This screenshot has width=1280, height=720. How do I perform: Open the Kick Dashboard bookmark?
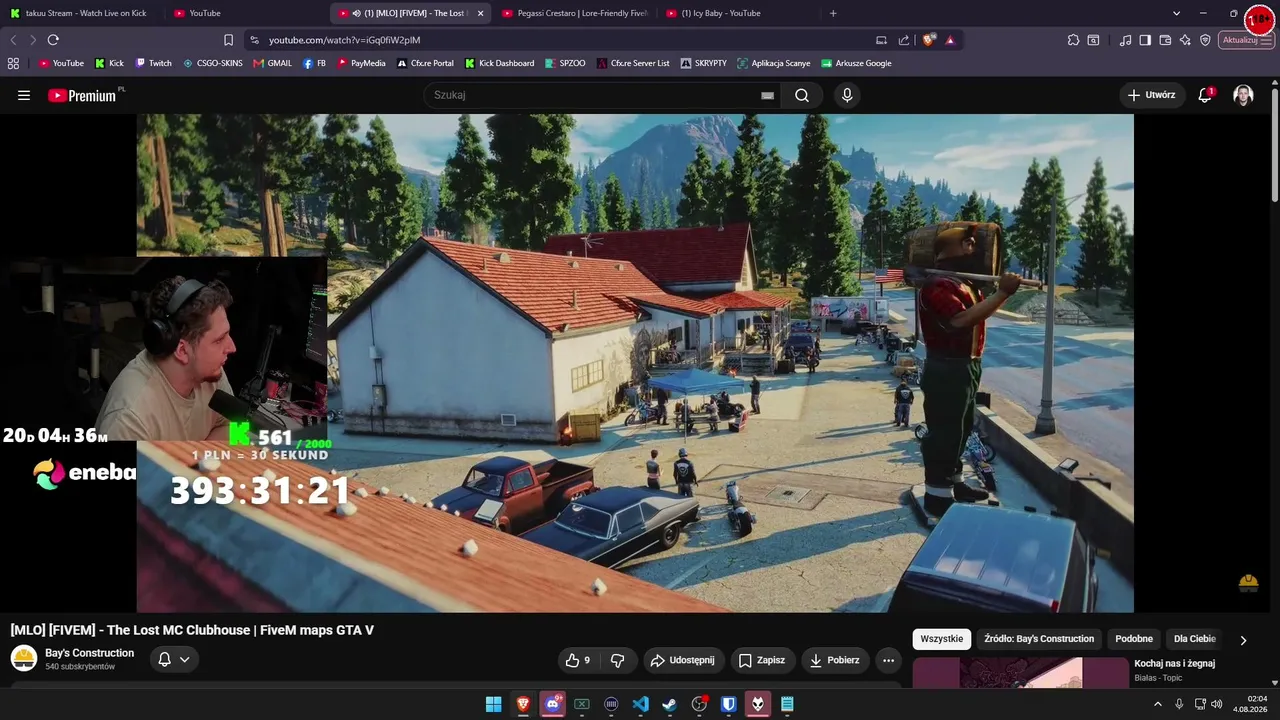[x=499, y=63]
